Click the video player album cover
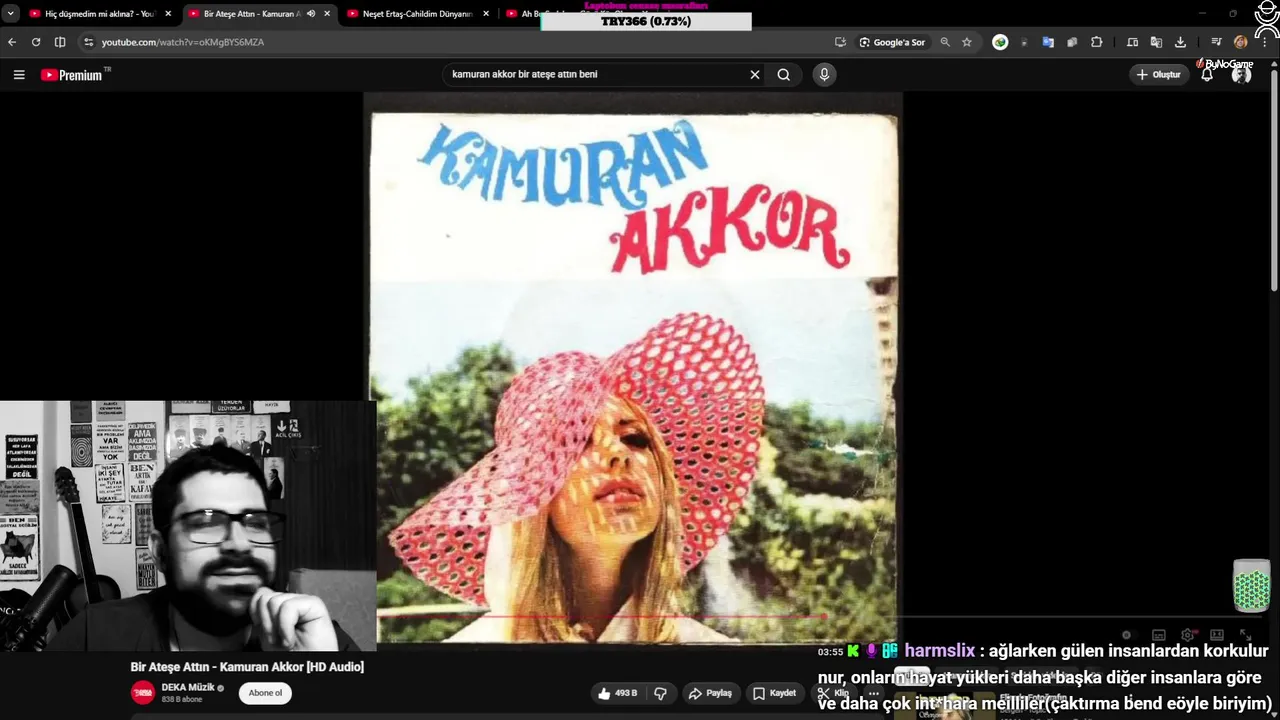The width and height of the screenshot is (1280, 720). coord(633,368)
